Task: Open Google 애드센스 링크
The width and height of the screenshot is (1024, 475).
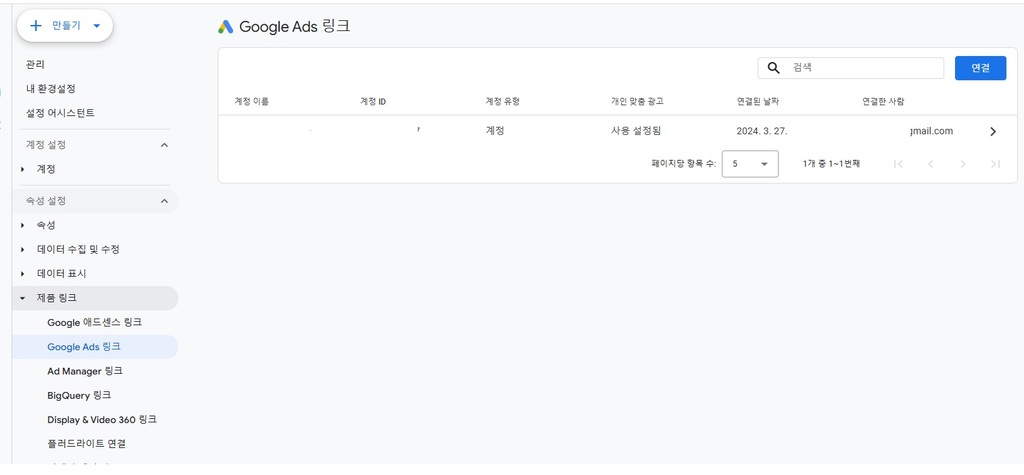Action: click(x=94, y=323)
